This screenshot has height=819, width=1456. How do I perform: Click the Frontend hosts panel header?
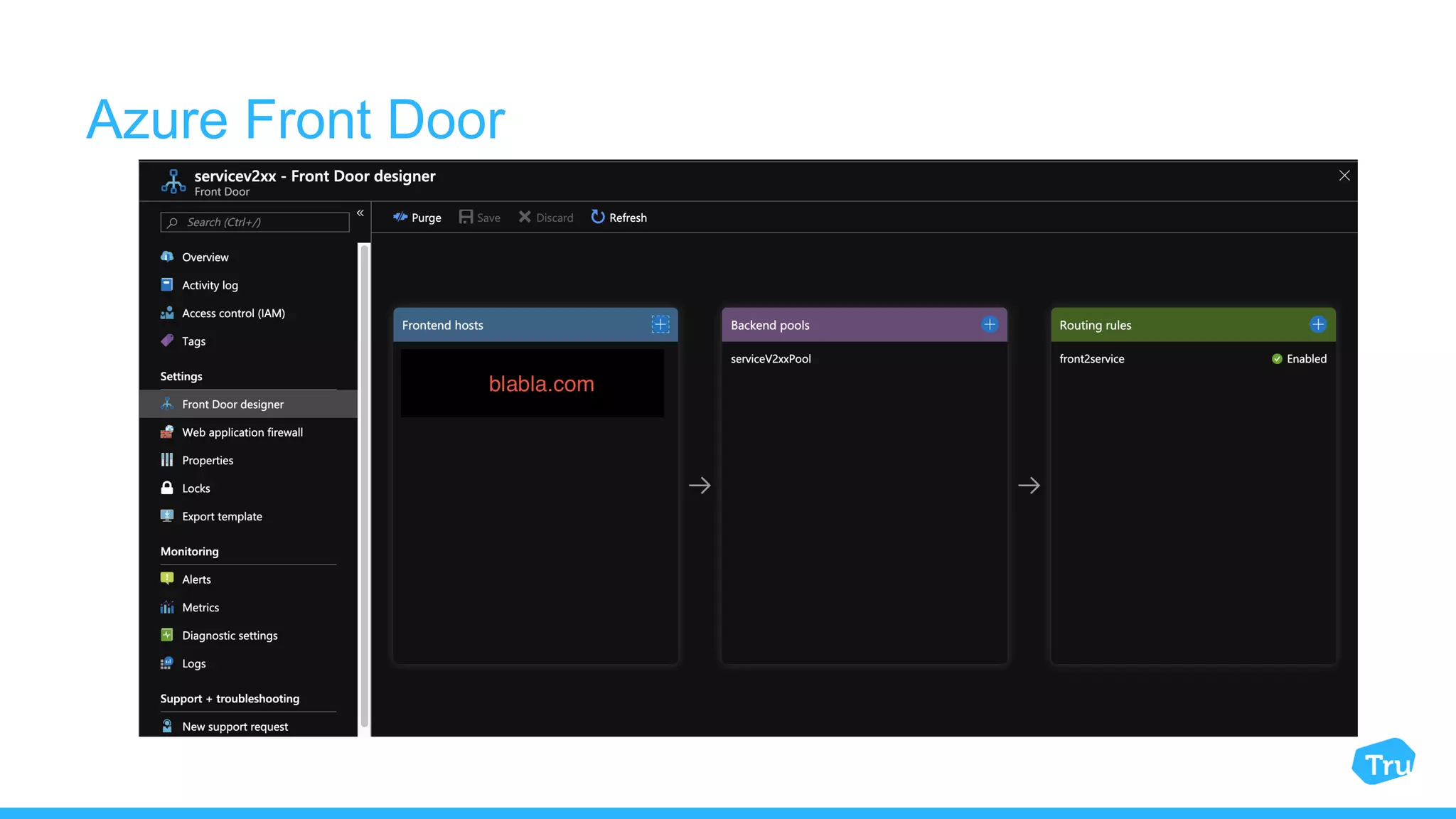point(535,325)
